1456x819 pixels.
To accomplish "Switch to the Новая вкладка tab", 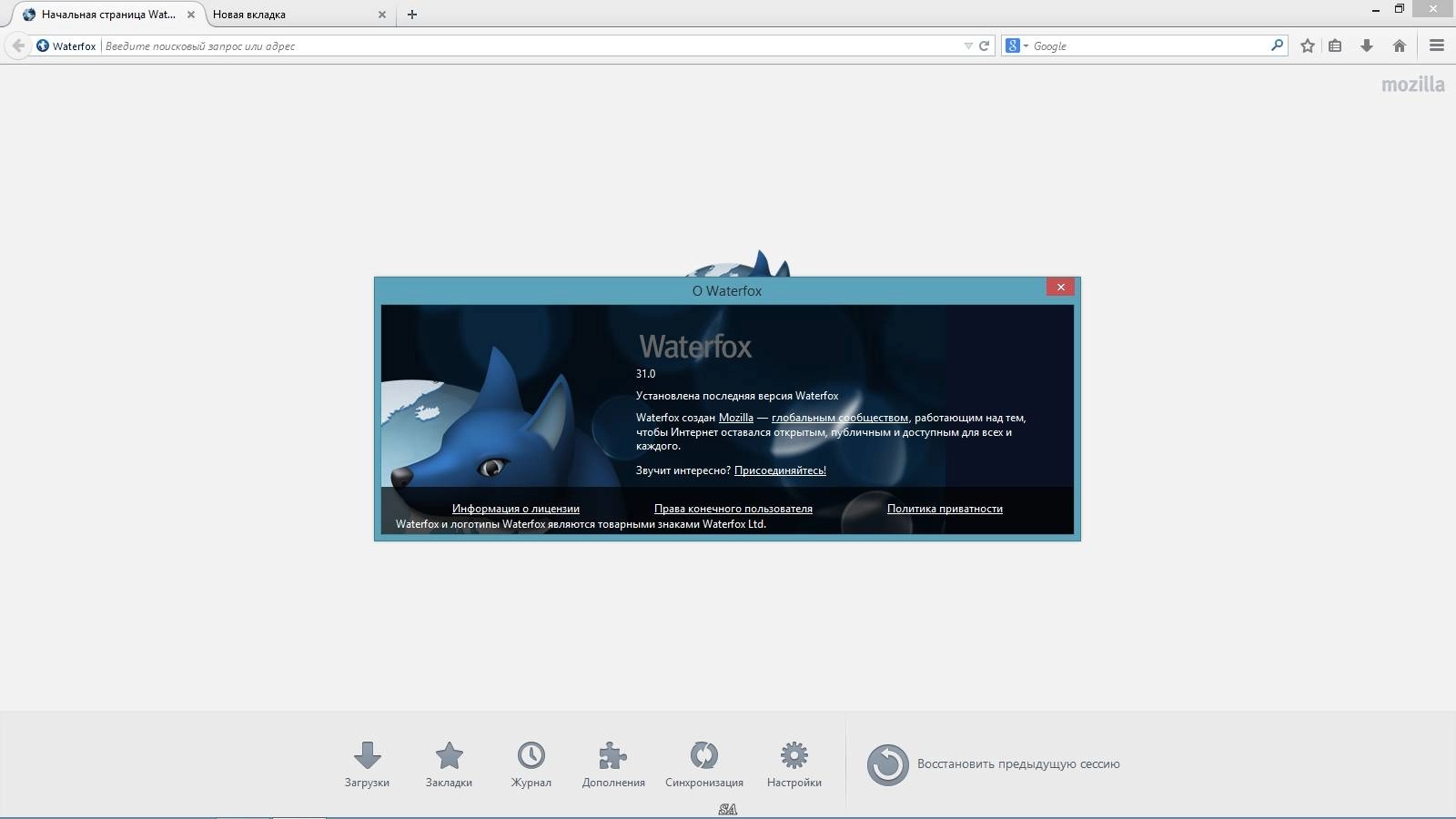I will (298, 15).
